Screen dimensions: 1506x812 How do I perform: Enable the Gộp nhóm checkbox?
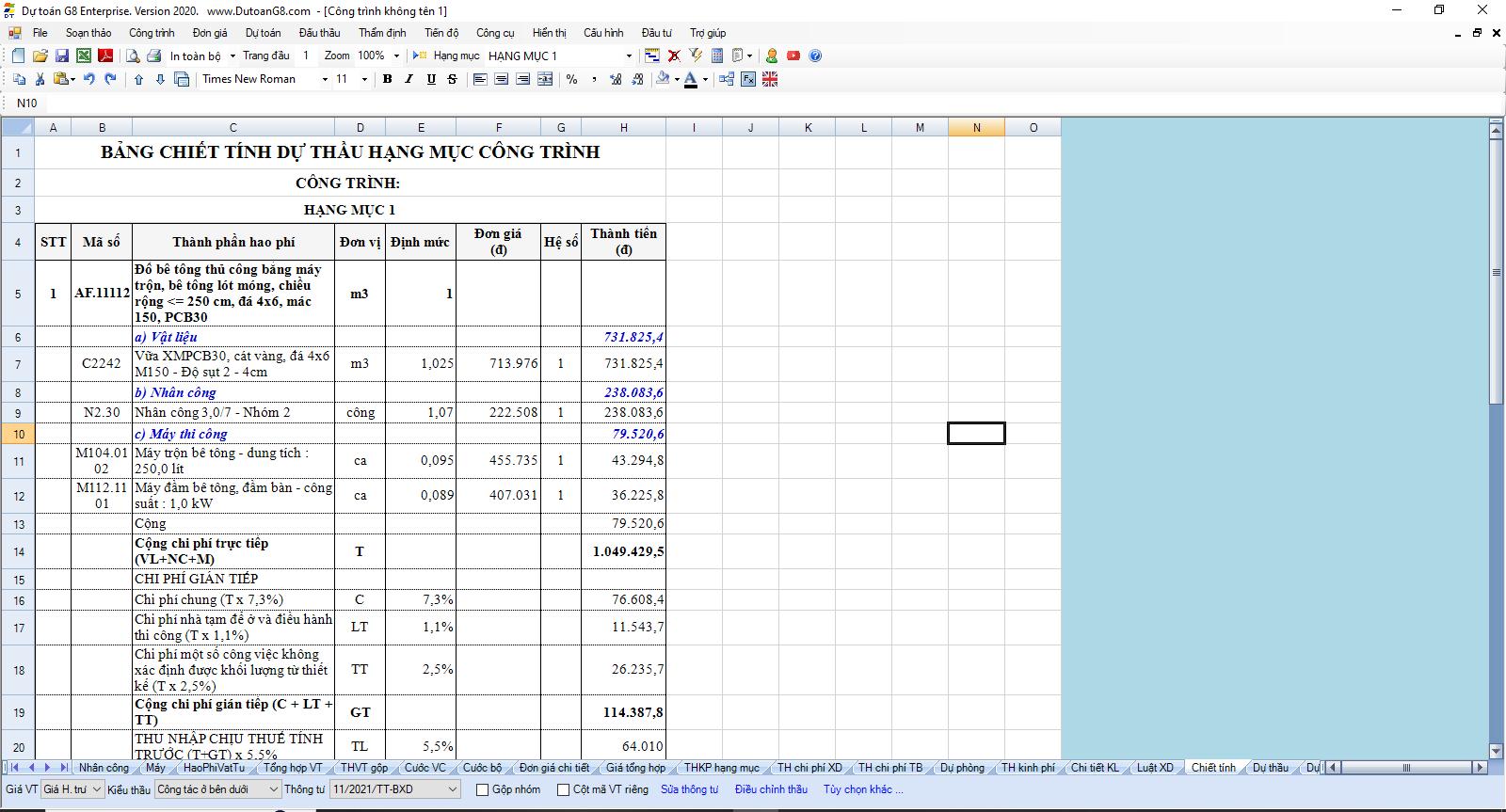[483, 789]
